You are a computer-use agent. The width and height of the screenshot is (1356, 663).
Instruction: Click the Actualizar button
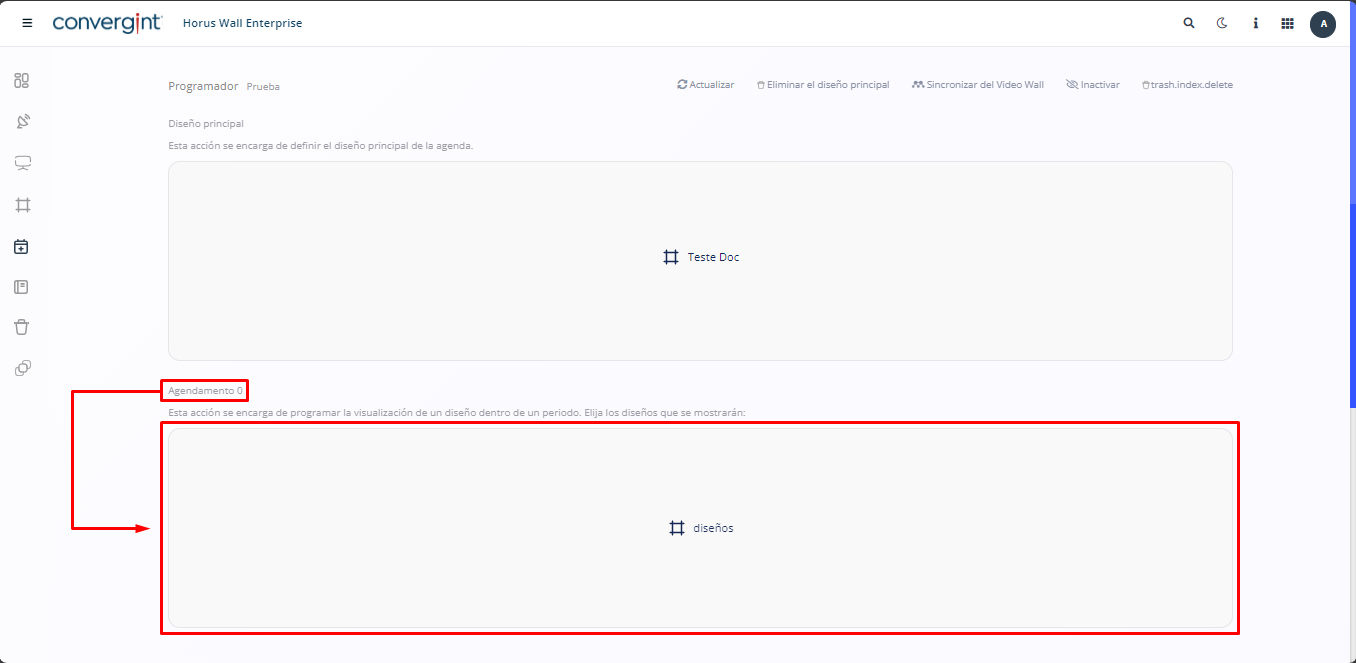[x=706, y=85]
